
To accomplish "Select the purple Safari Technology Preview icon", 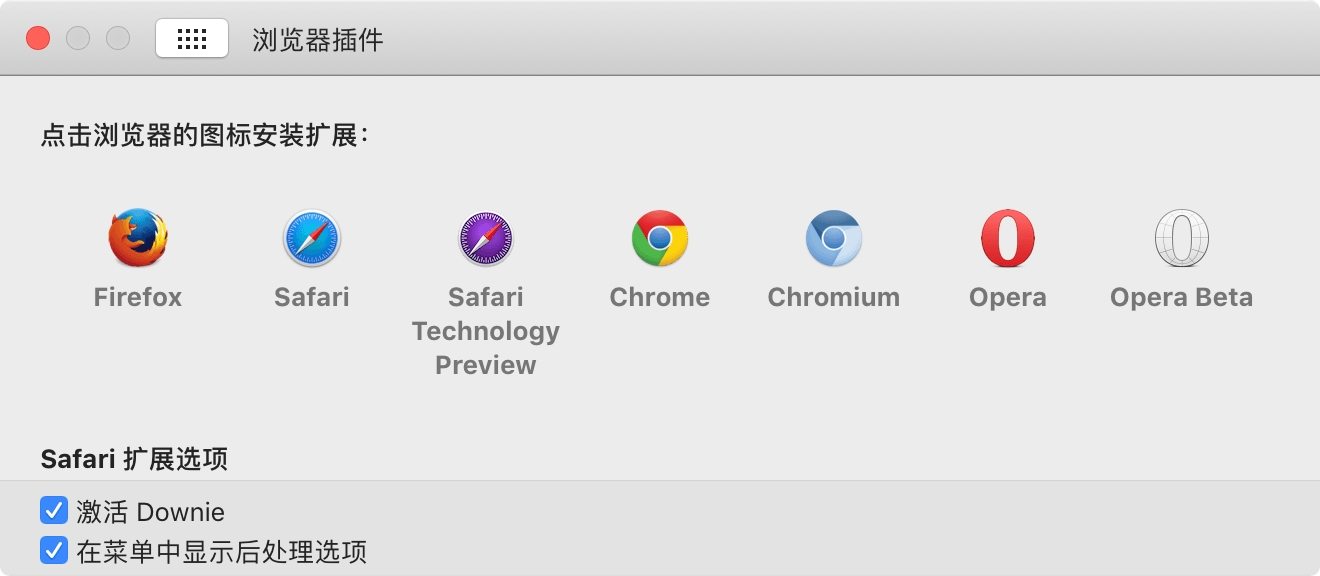I will tap(486, 238).
